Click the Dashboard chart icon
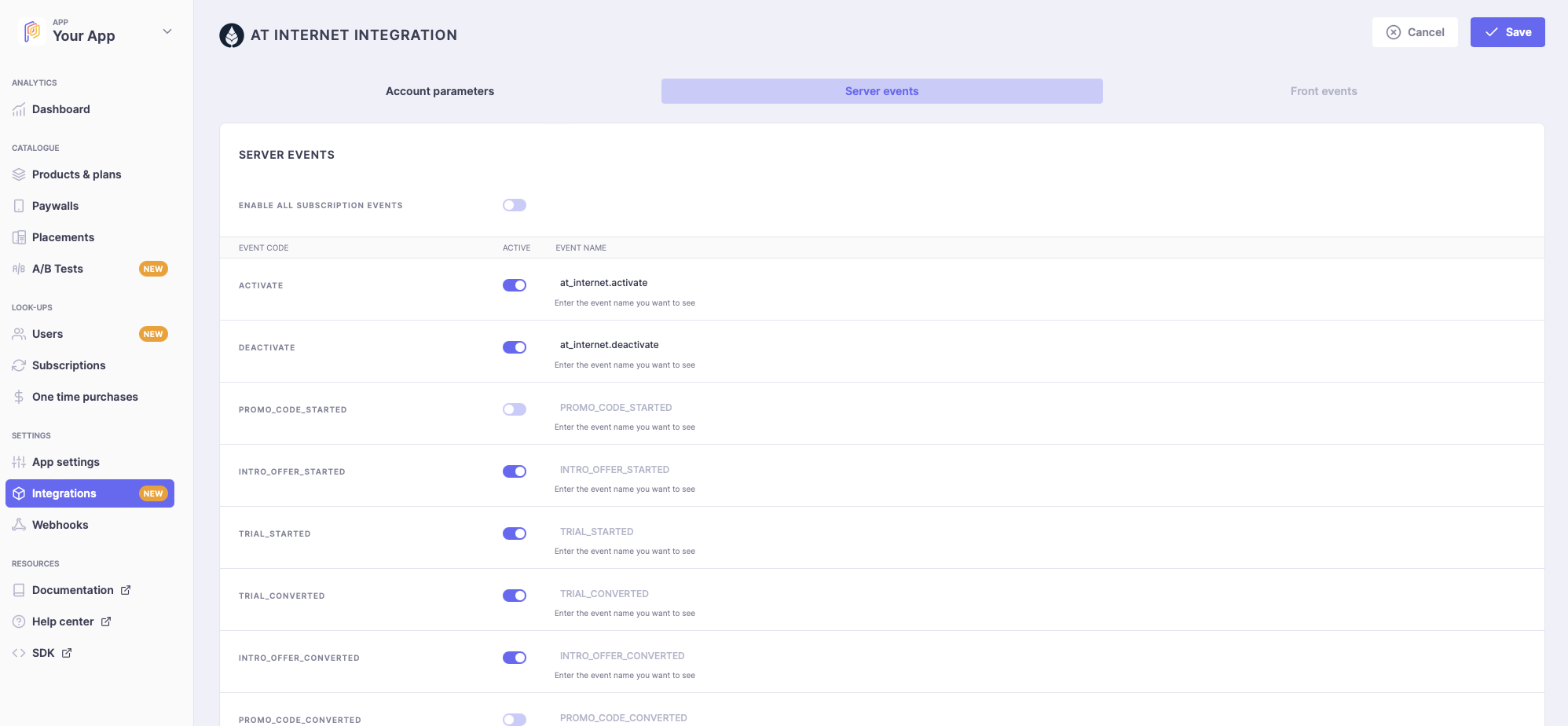The image size is (1568, 726). [x=19, y=109]
